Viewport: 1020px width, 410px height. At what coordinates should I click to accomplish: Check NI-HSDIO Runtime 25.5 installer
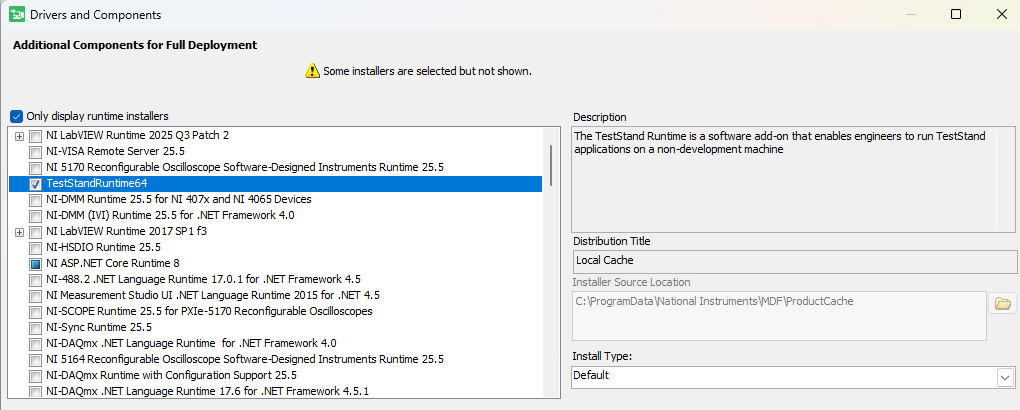pyautogui.click(x=35, y=247)
